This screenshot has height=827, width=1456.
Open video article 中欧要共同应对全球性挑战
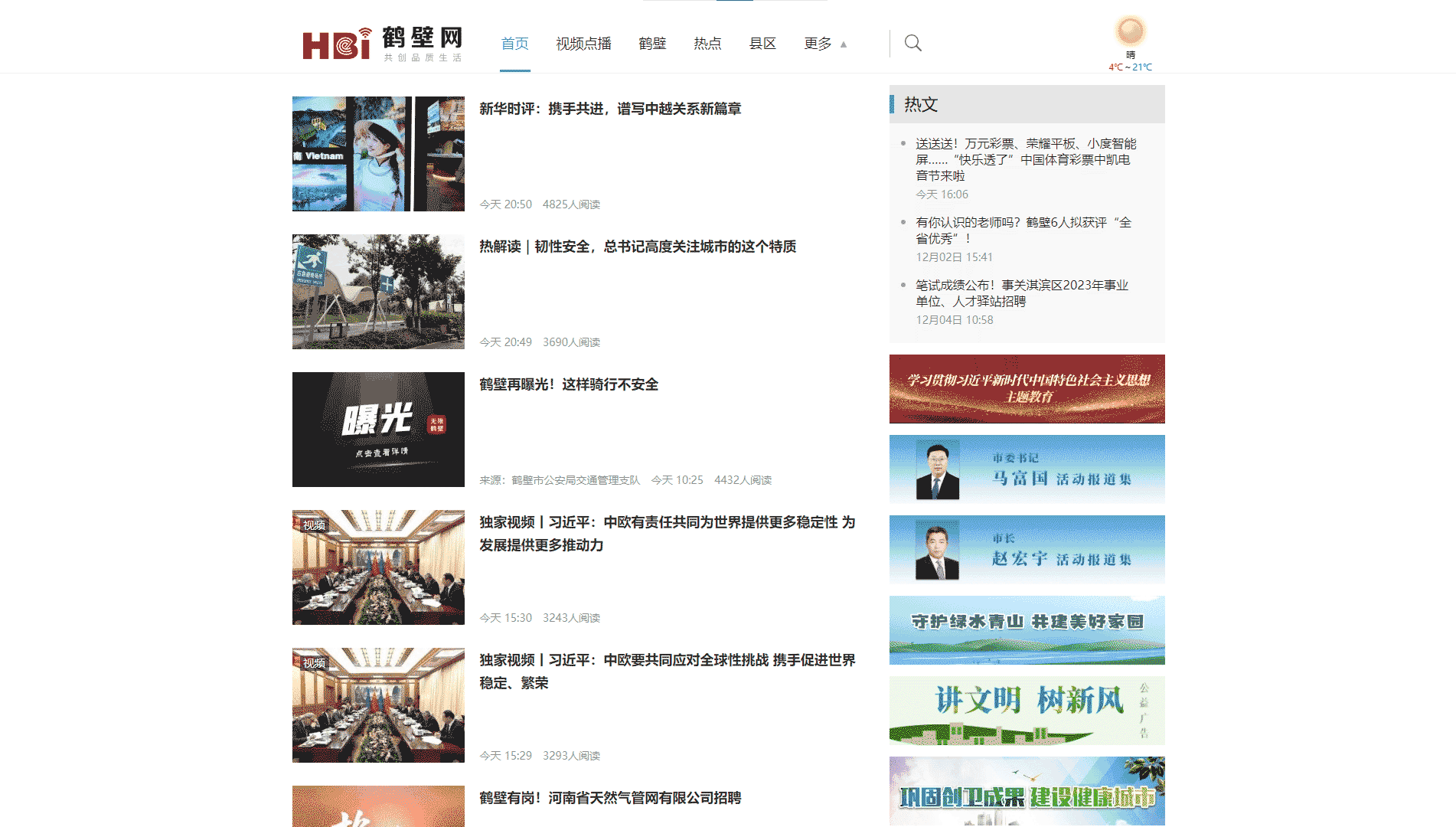pos(668,672)
